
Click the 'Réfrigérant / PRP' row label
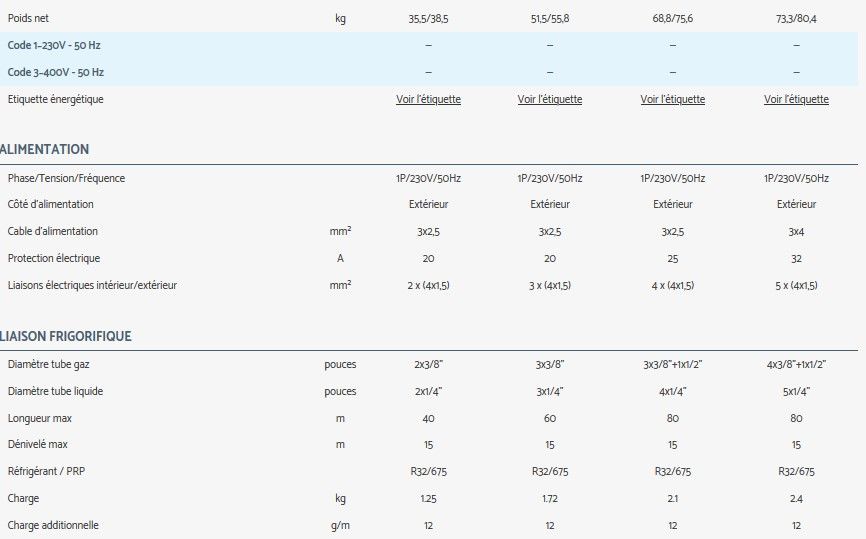[47, 471]
